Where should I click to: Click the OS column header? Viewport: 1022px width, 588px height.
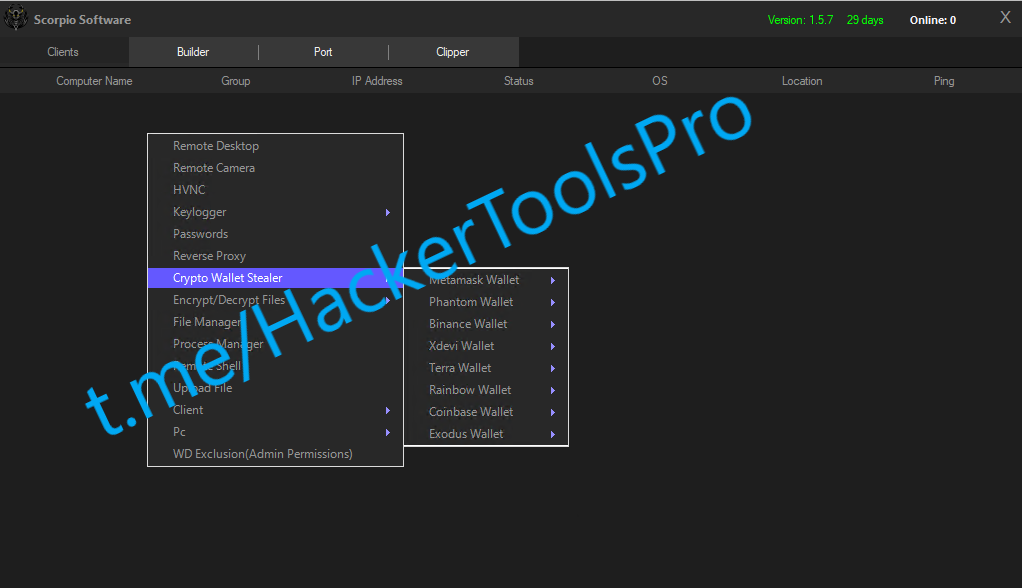point(660,81)
